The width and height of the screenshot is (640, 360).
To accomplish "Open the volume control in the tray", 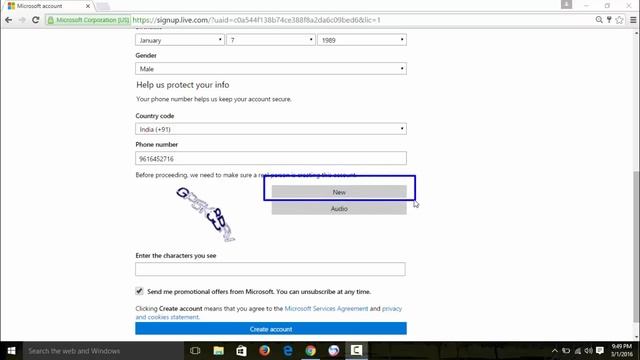I will [x=588, y=351].
